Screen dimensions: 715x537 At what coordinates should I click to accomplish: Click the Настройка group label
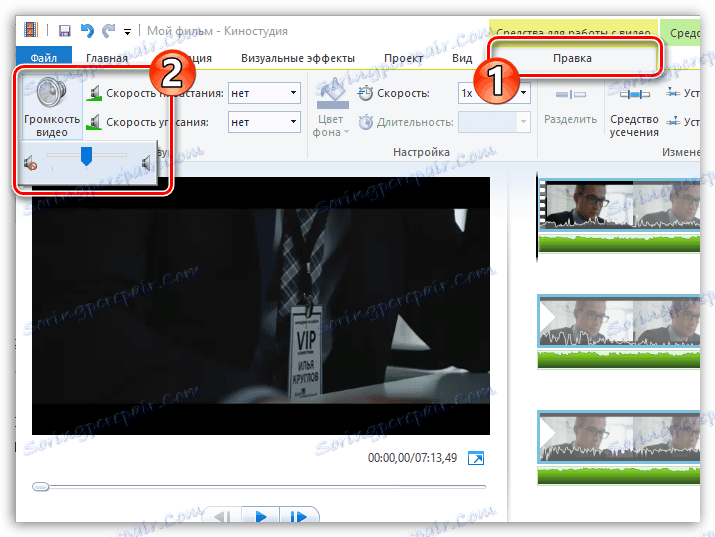point(421,152)
